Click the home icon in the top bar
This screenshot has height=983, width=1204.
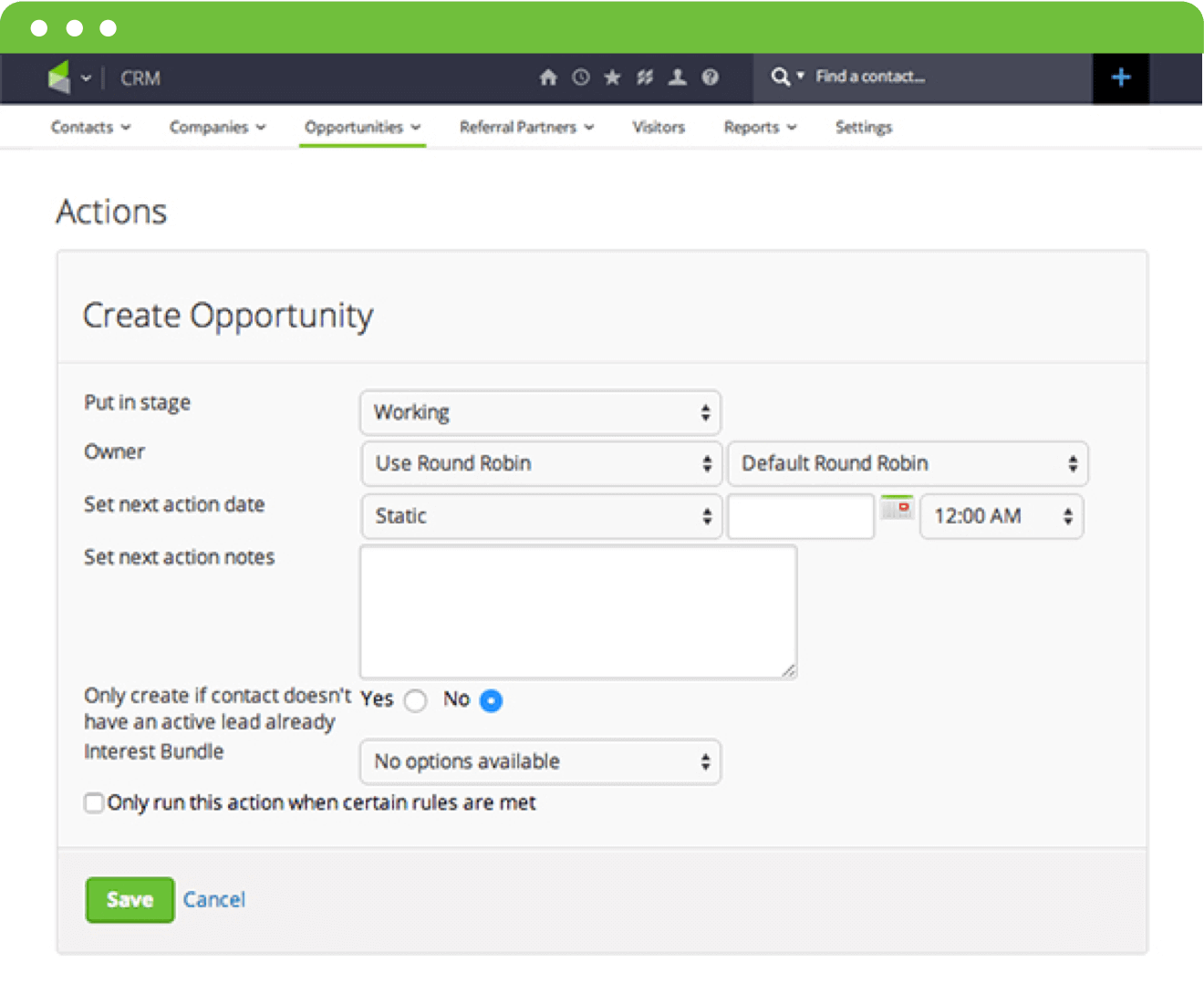547,78
